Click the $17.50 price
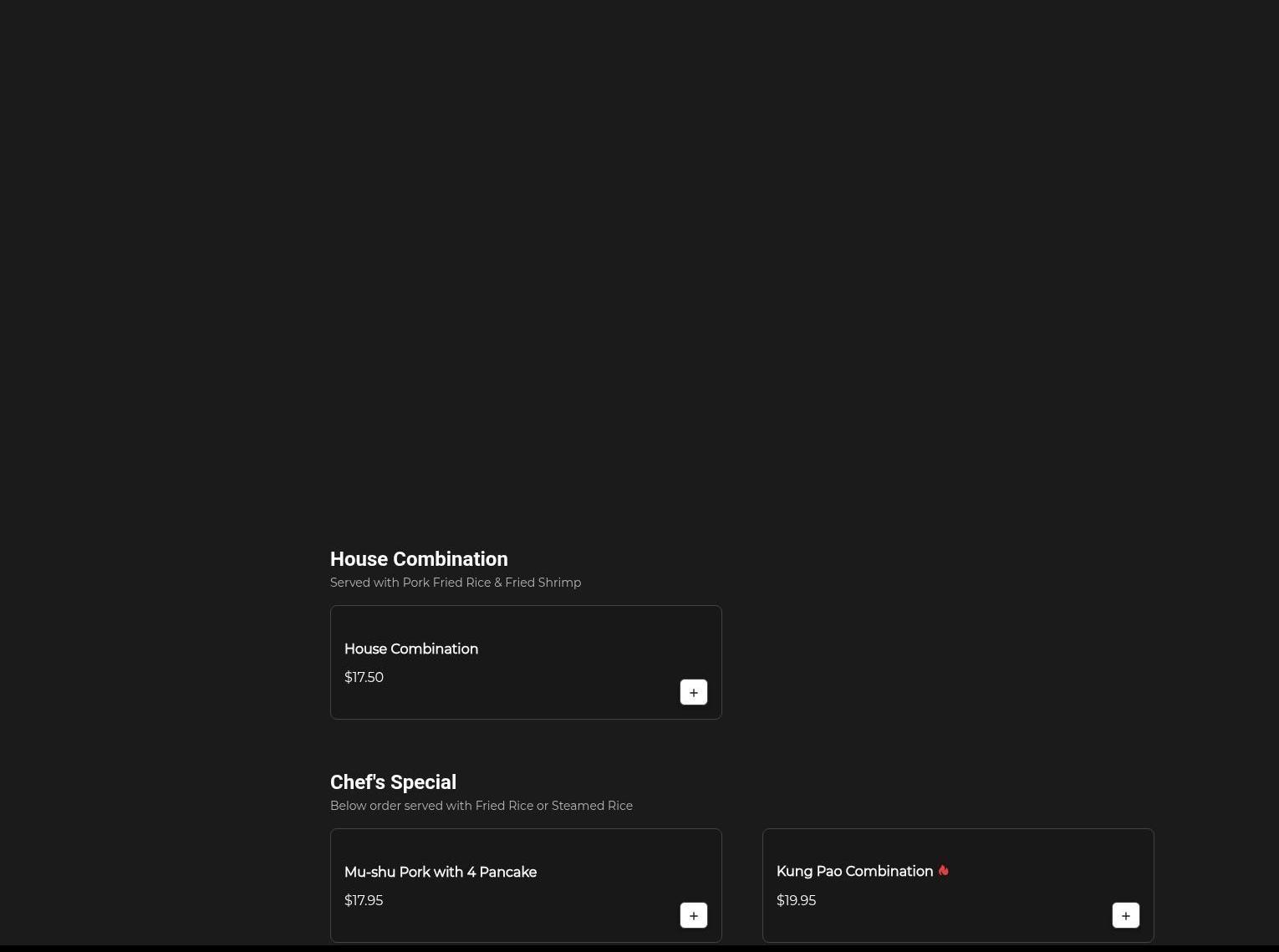The image size is (1279, 952). click(x=364, y=677)
